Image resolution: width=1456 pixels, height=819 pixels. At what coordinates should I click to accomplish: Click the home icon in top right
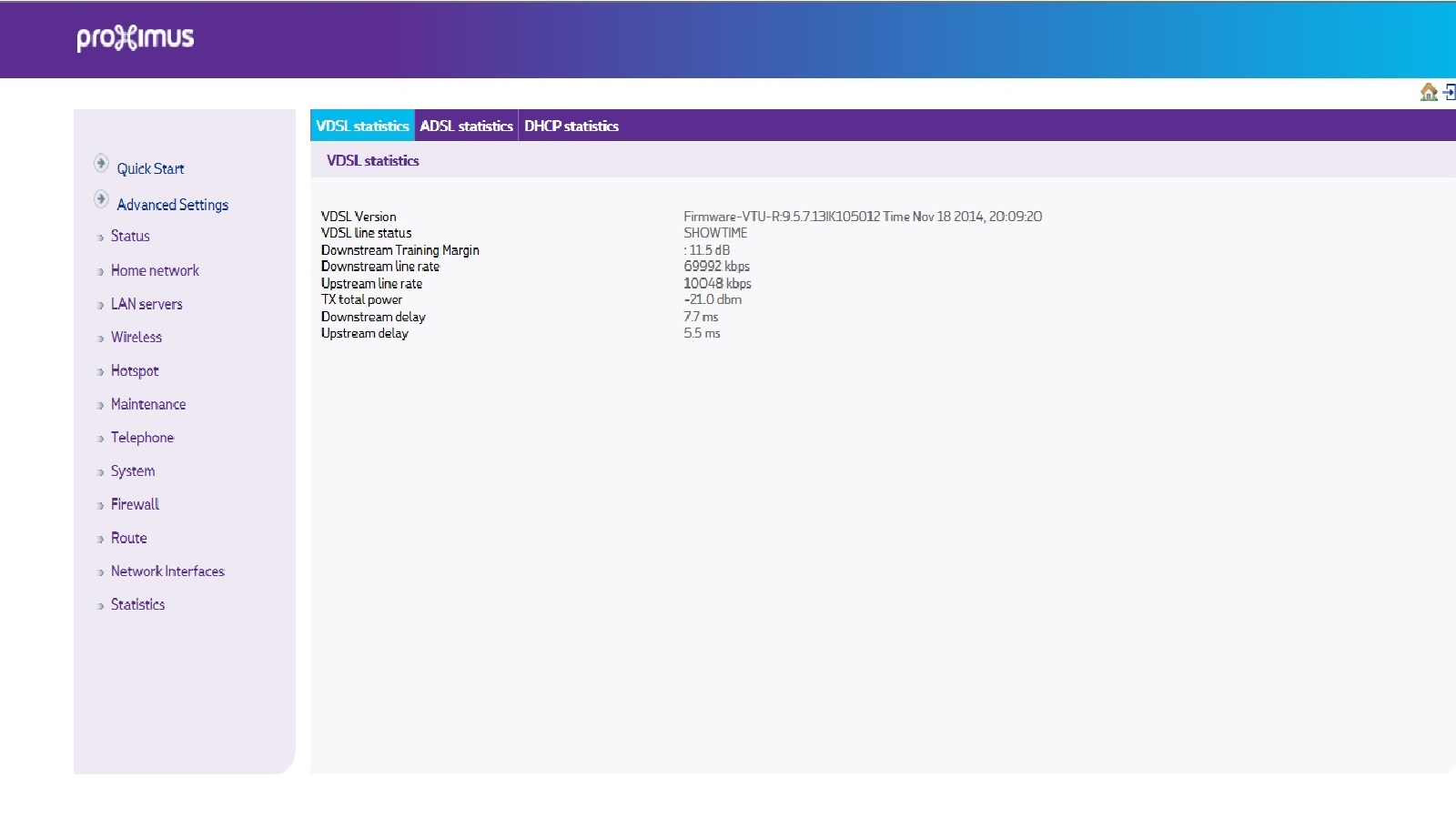[x=1429, y=92]
